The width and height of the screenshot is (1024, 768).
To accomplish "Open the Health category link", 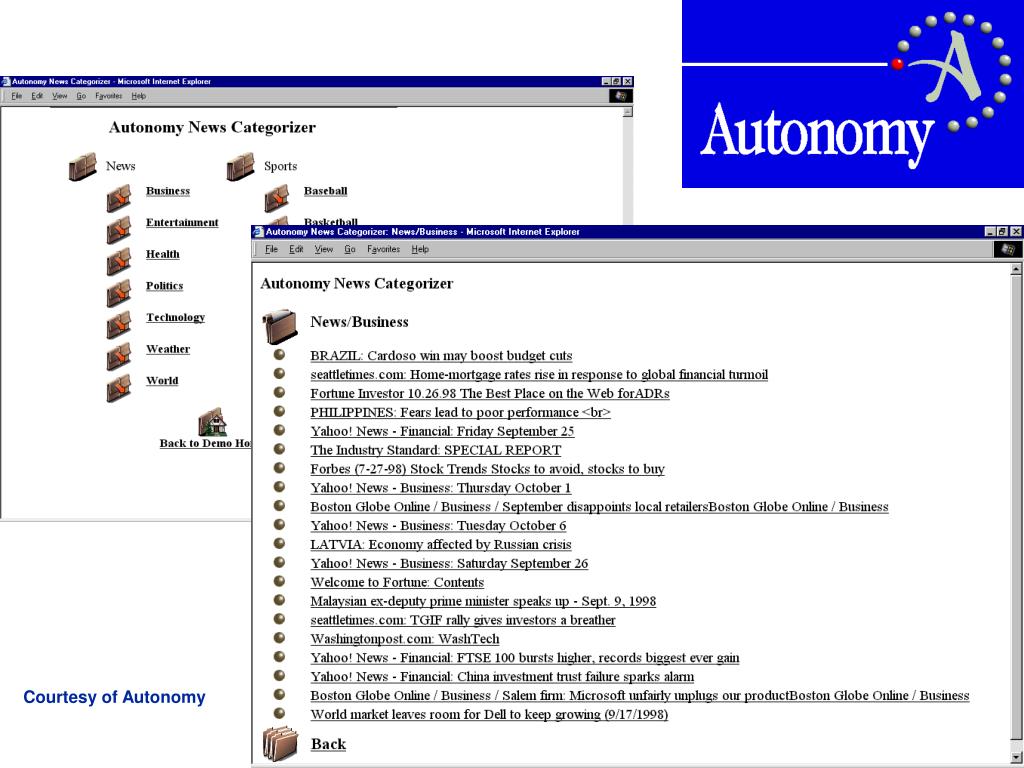I will [x=163, y=254].
